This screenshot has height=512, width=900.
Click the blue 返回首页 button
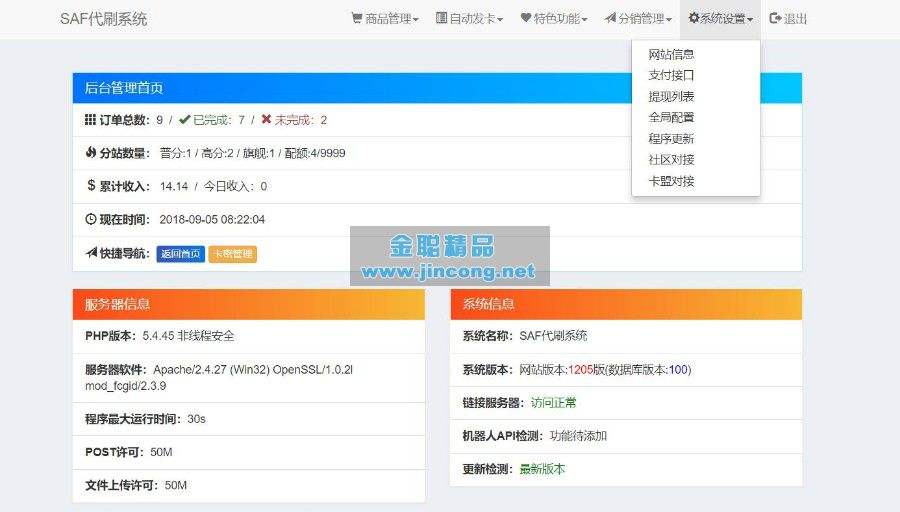[181, 254]
